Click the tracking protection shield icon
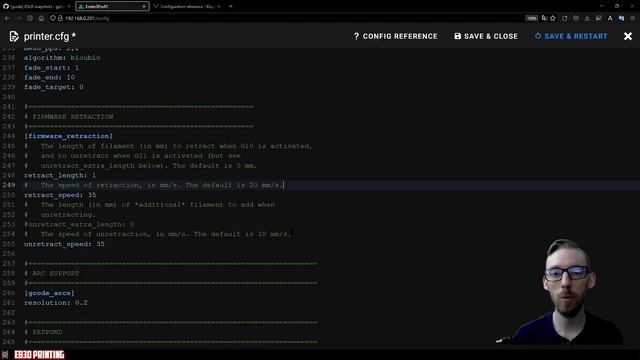Viewport: 640px width, 360px height. [x=53, y=18]
